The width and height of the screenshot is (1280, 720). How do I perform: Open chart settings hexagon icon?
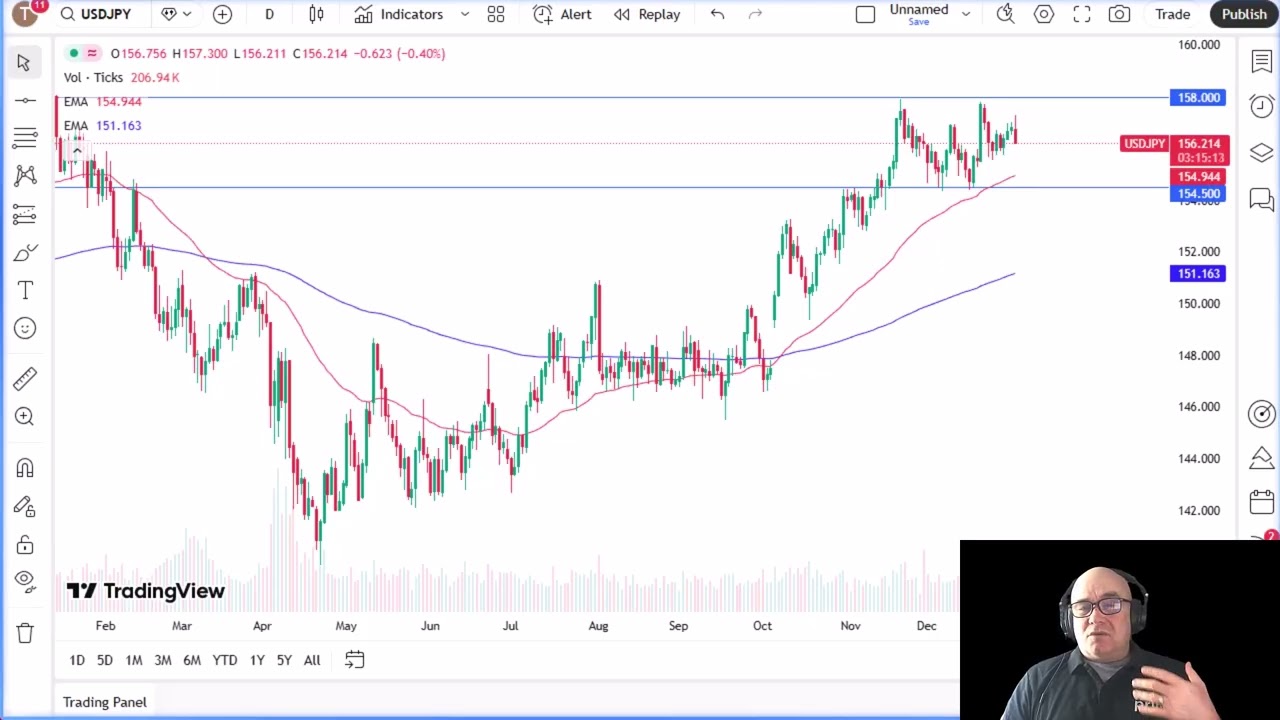(x=1043, y=14)
